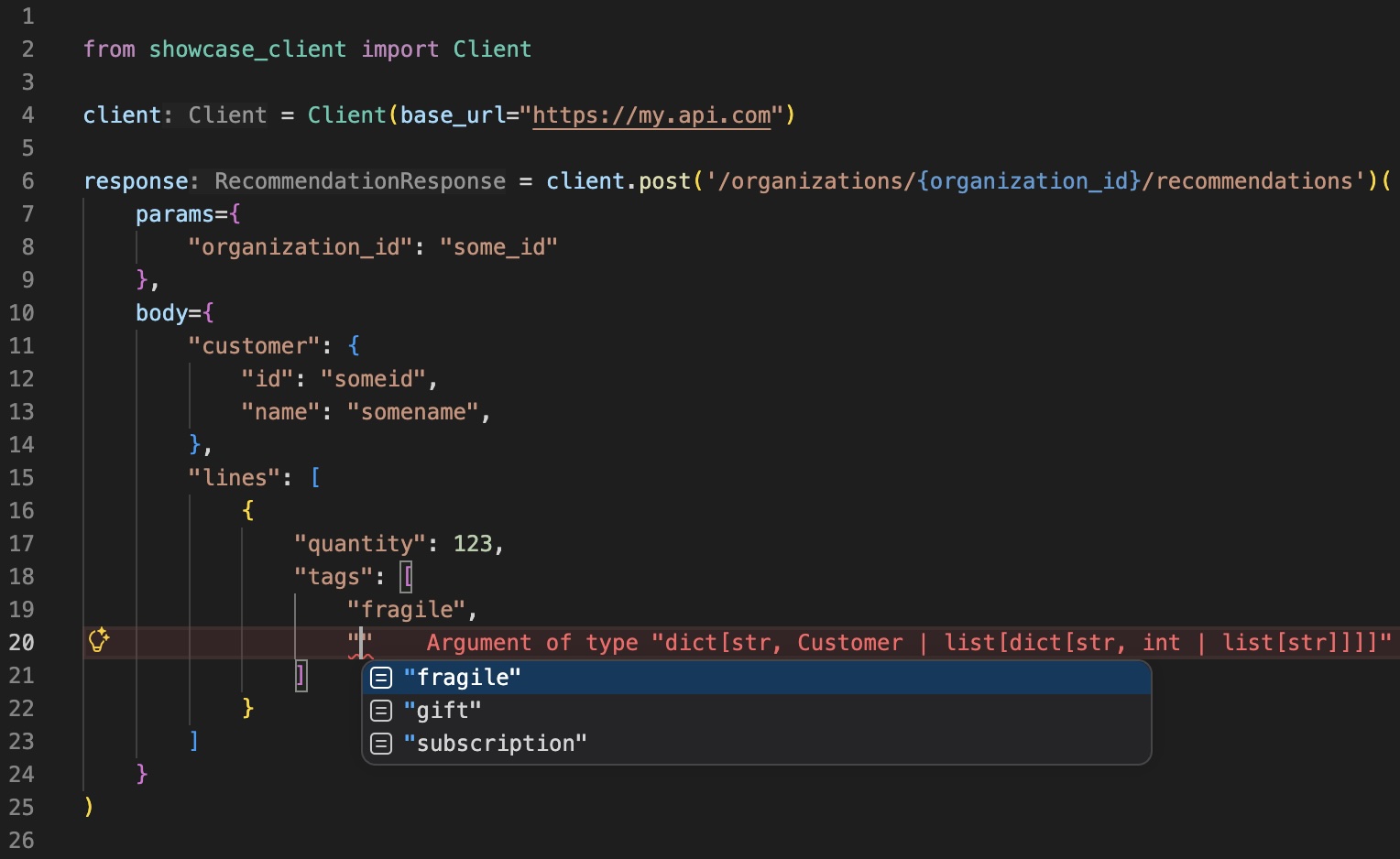Viewport: 1400px width, 859px height.
Task: Click the lightbulb code action icon
Action: point(98,640)
